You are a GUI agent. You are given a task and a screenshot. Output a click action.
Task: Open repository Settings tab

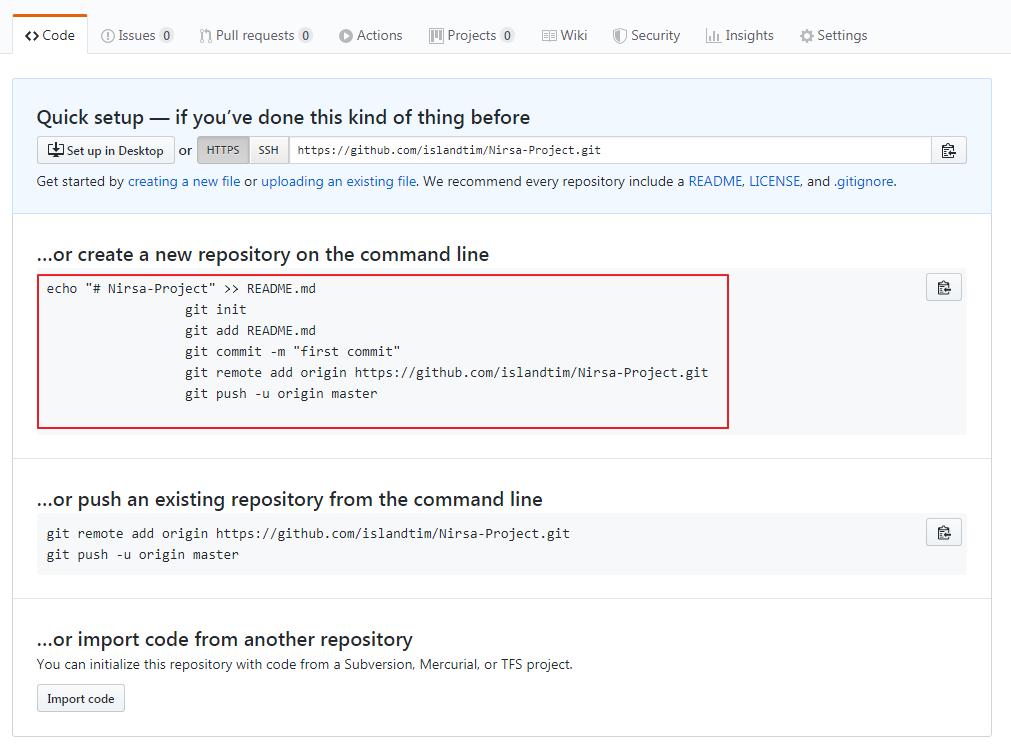[x=833, y=35]
